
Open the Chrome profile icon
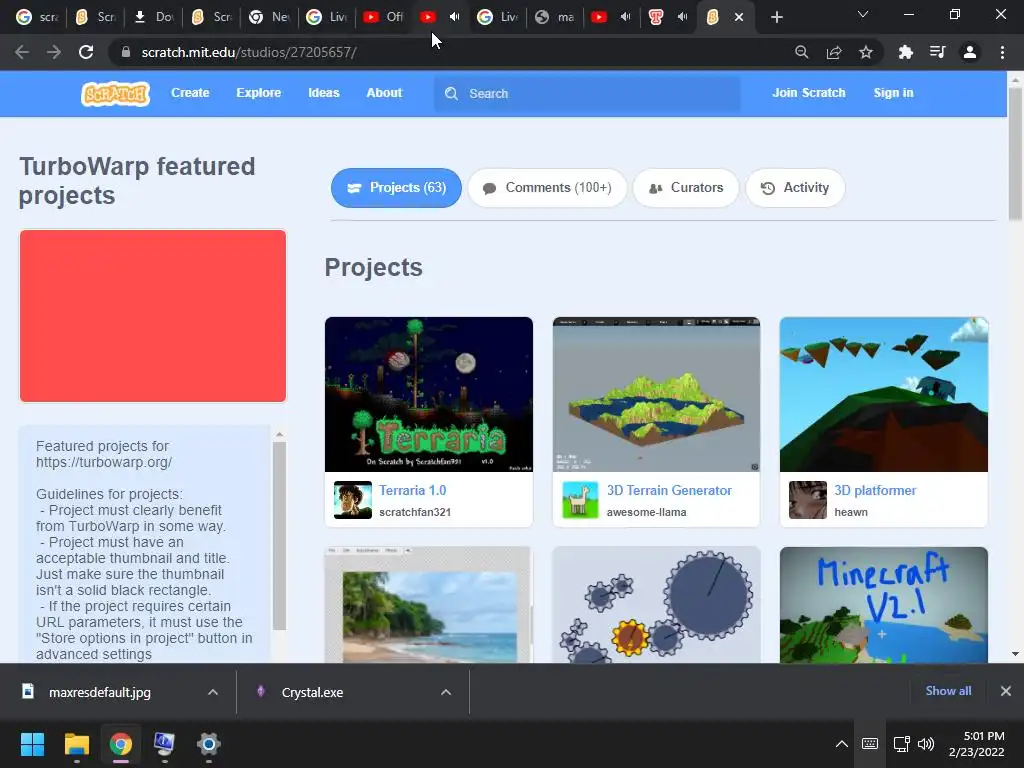point(970,52)
